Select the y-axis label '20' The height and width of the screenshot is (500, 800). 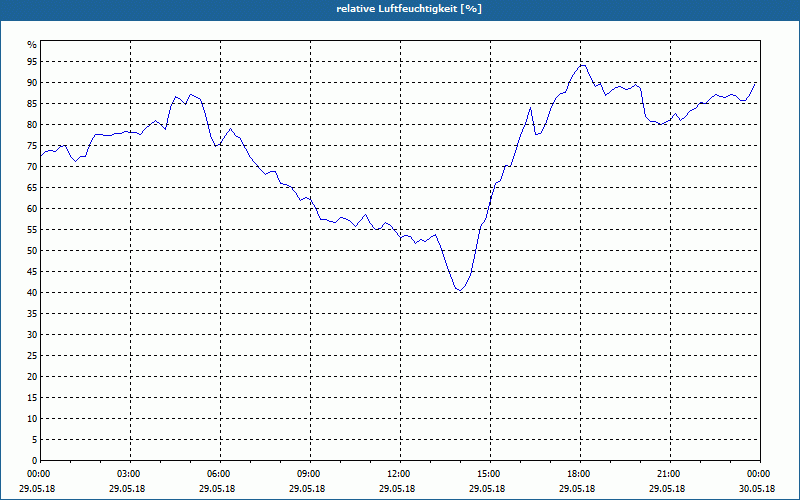[32, 377]
